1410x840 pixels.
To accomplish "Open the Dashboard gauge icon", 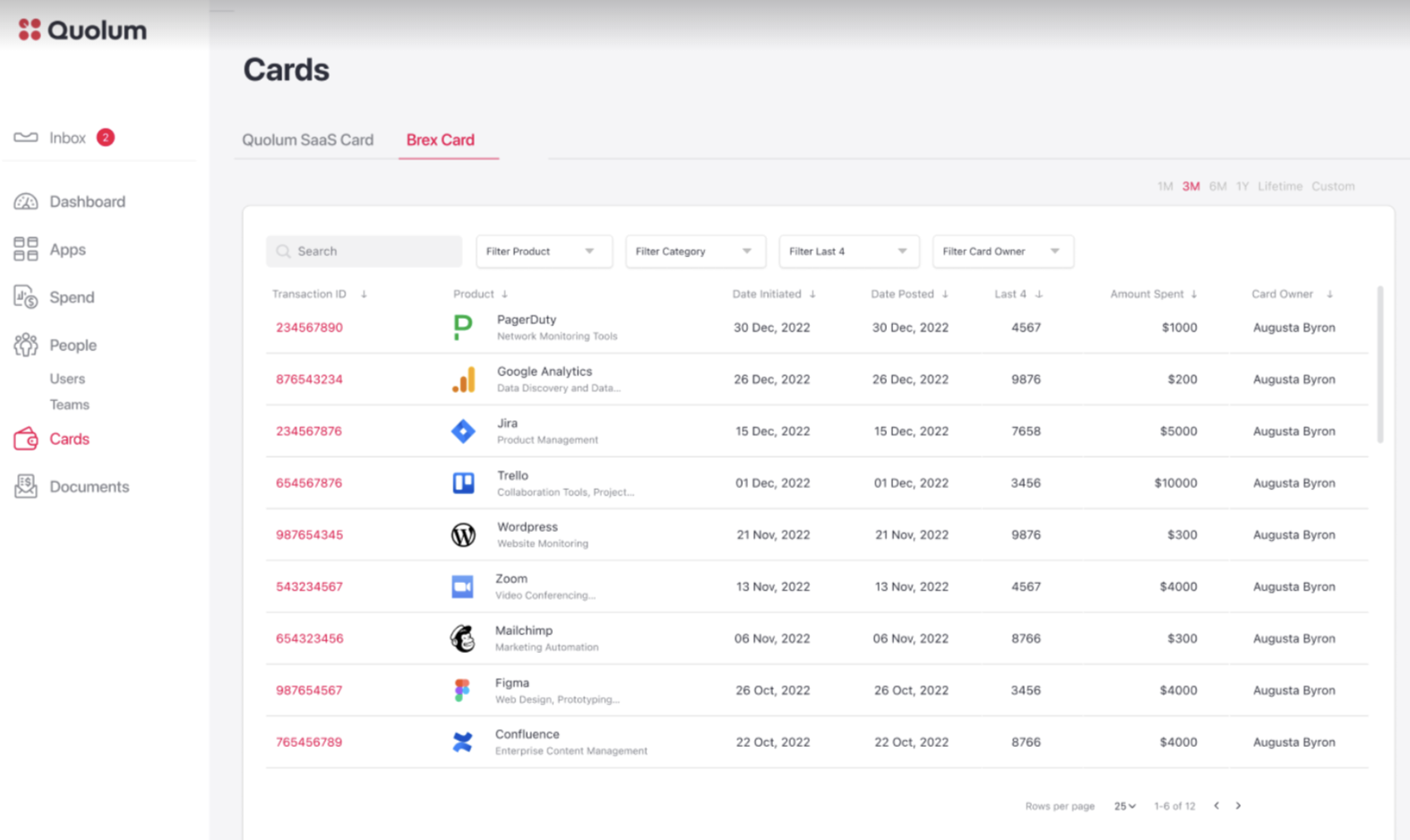I will (x=26, y=201).
